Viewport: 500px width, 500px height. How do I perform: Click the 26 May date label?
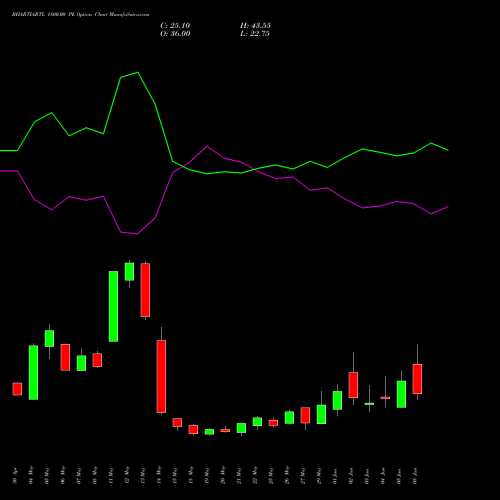[287, 476]
